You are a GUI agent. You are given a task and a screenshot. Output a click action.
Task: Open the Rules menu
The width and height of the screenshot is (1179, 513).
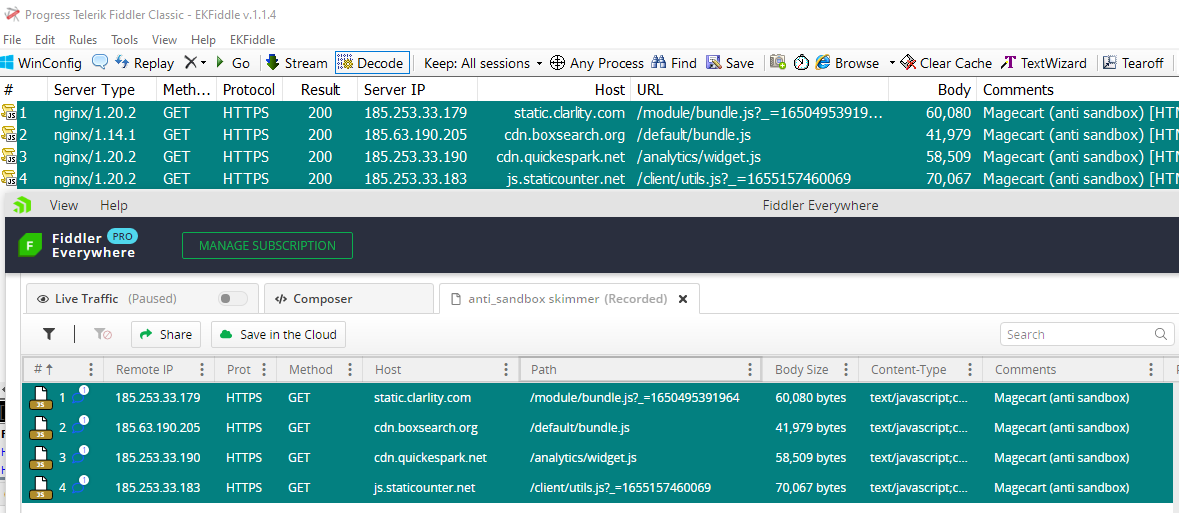click(83, 40)
